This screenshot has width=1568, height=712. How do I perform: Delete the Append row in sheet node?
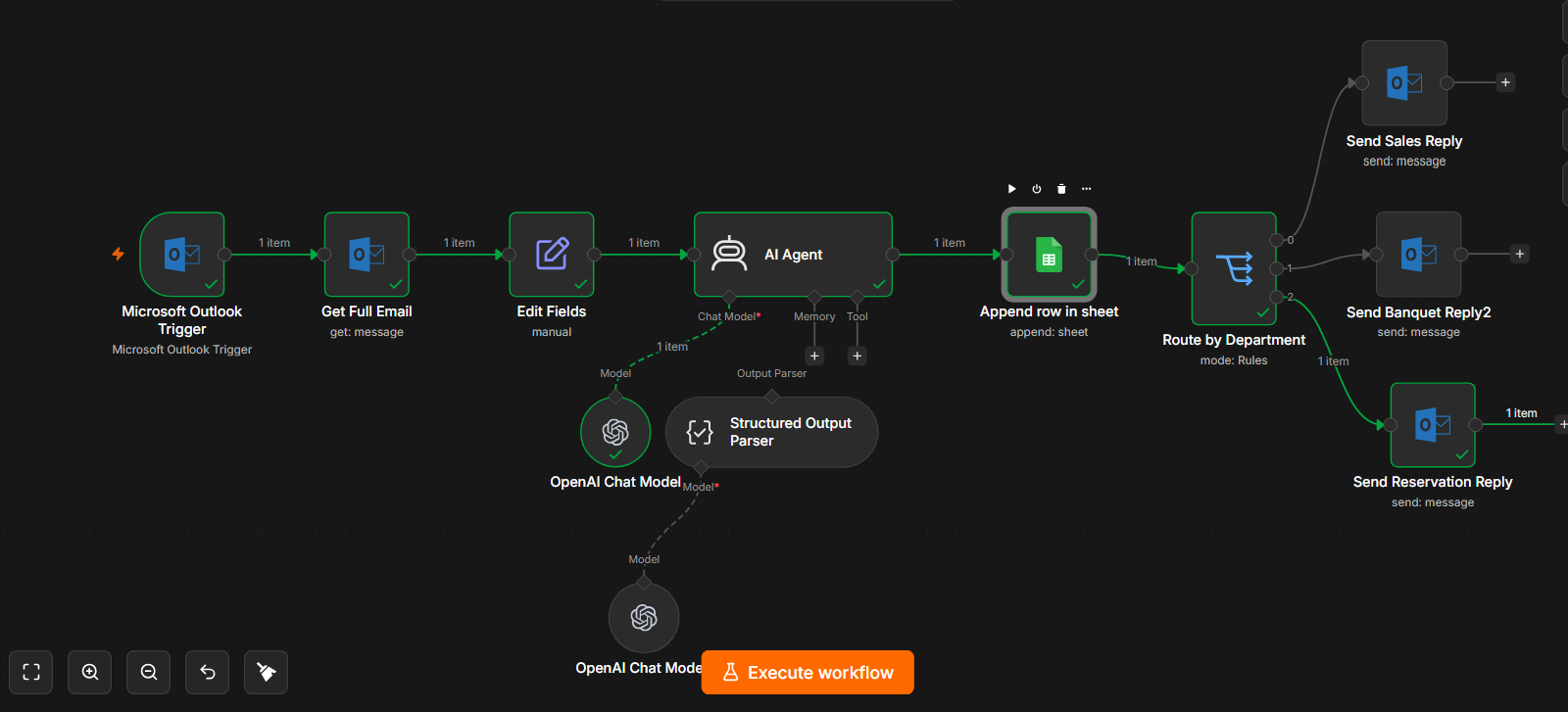click(1061, 189)
